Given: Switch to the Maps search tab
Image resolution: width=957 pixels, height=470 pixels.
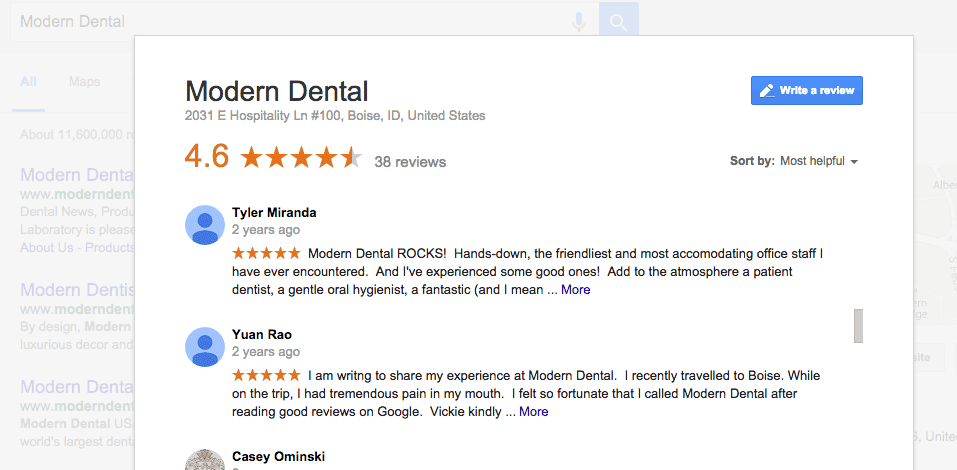Looking at the screenshot, I should (84, 82).
